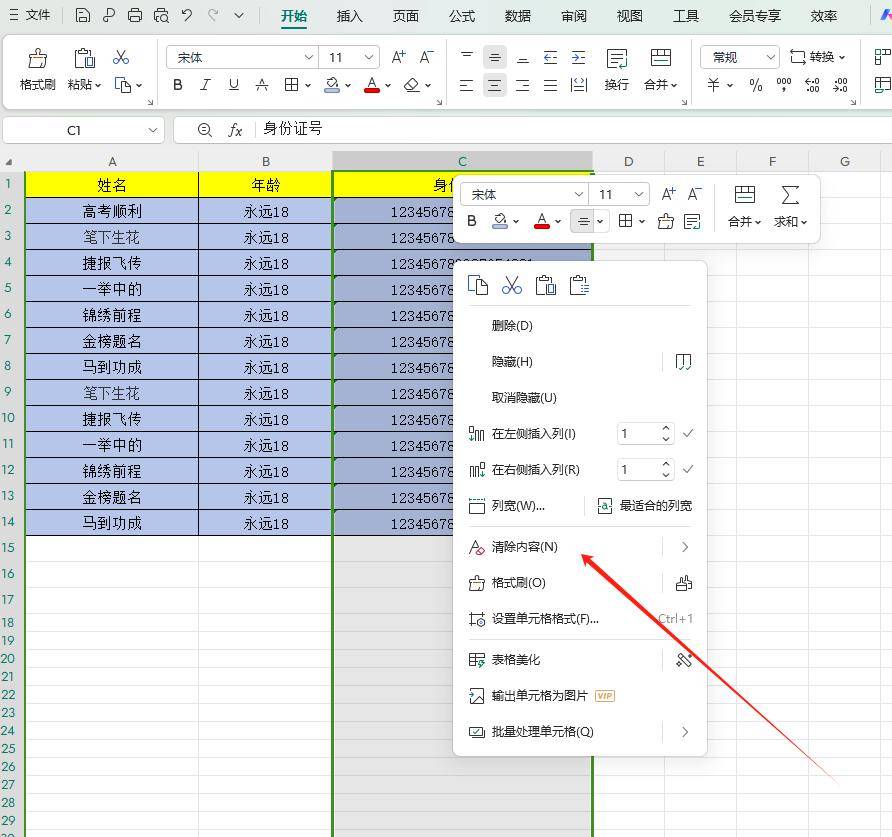
Task: Toggle italic formatting in the ribbon
Action: click(x=206, y=86)
